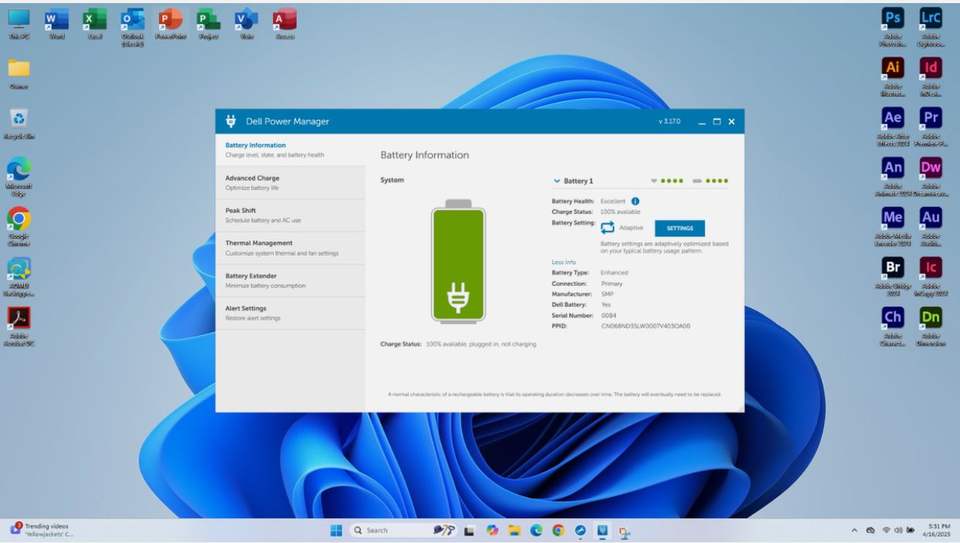Open Adobe After Effects desktop shortcut
The height and width of the screenshot is (543, 960).
click(x=892, y=118)
